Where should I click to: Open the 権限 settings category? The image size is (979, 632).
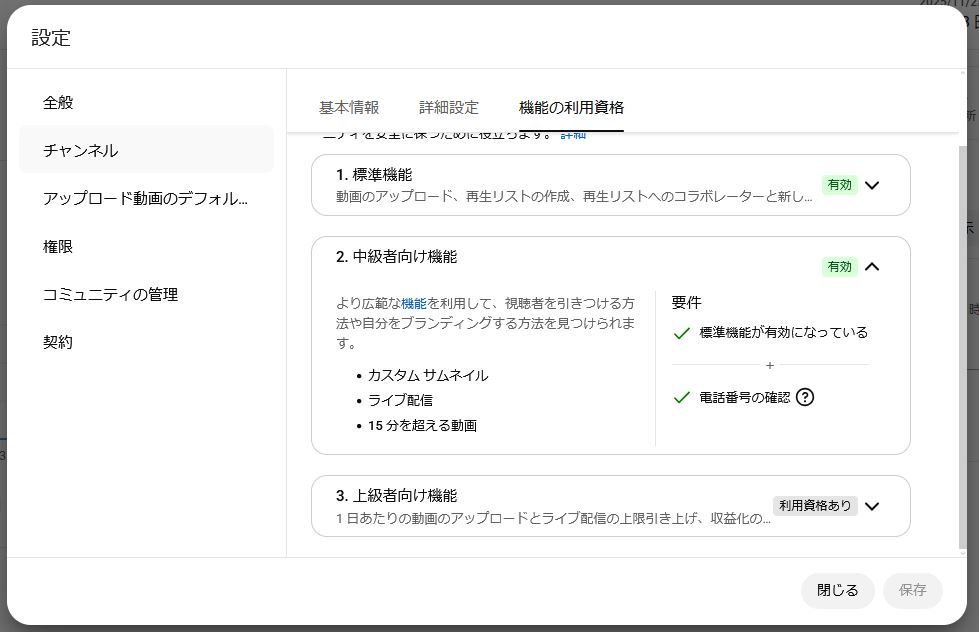click(x=58, y=246)
